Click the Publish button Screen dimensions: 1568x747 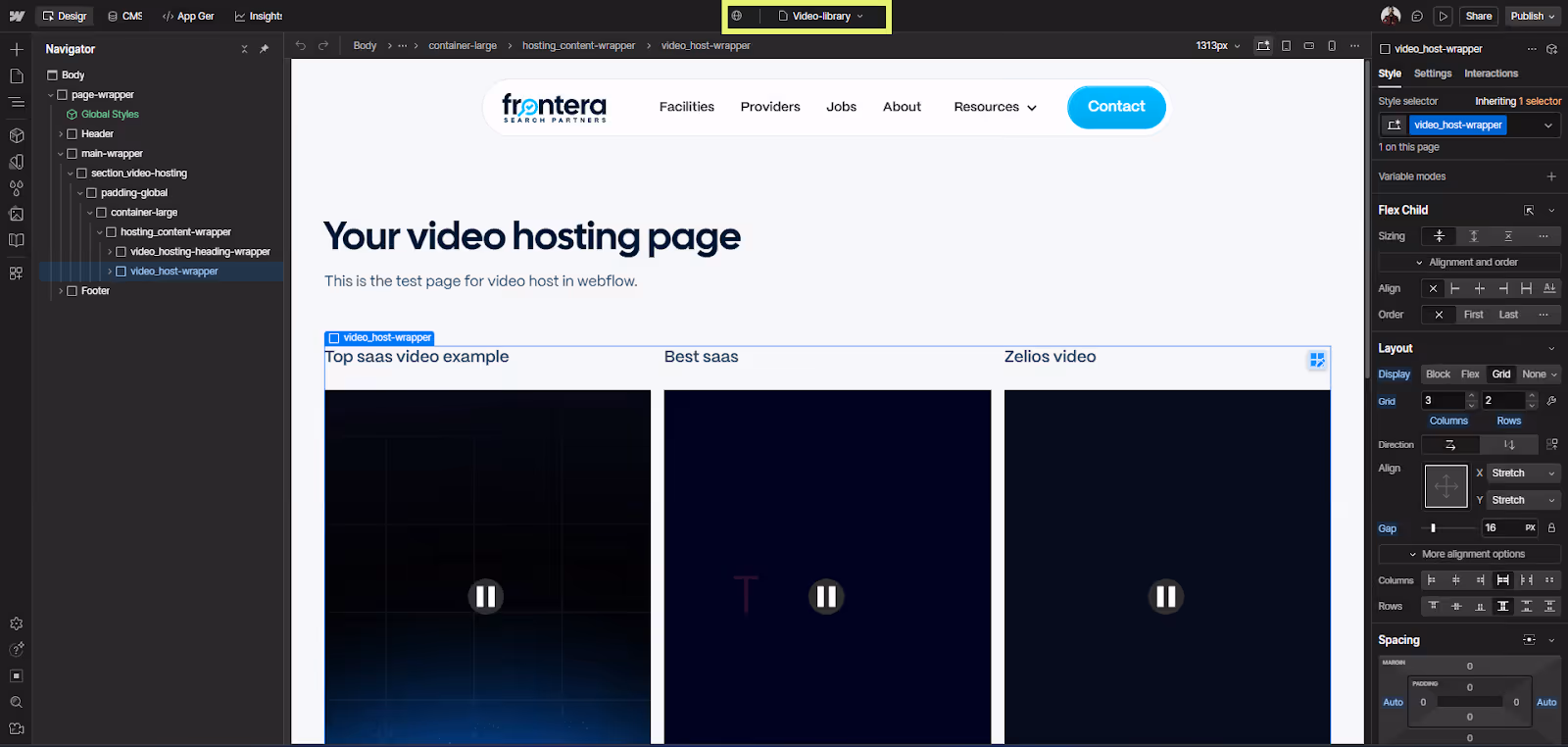[1533, 16]
